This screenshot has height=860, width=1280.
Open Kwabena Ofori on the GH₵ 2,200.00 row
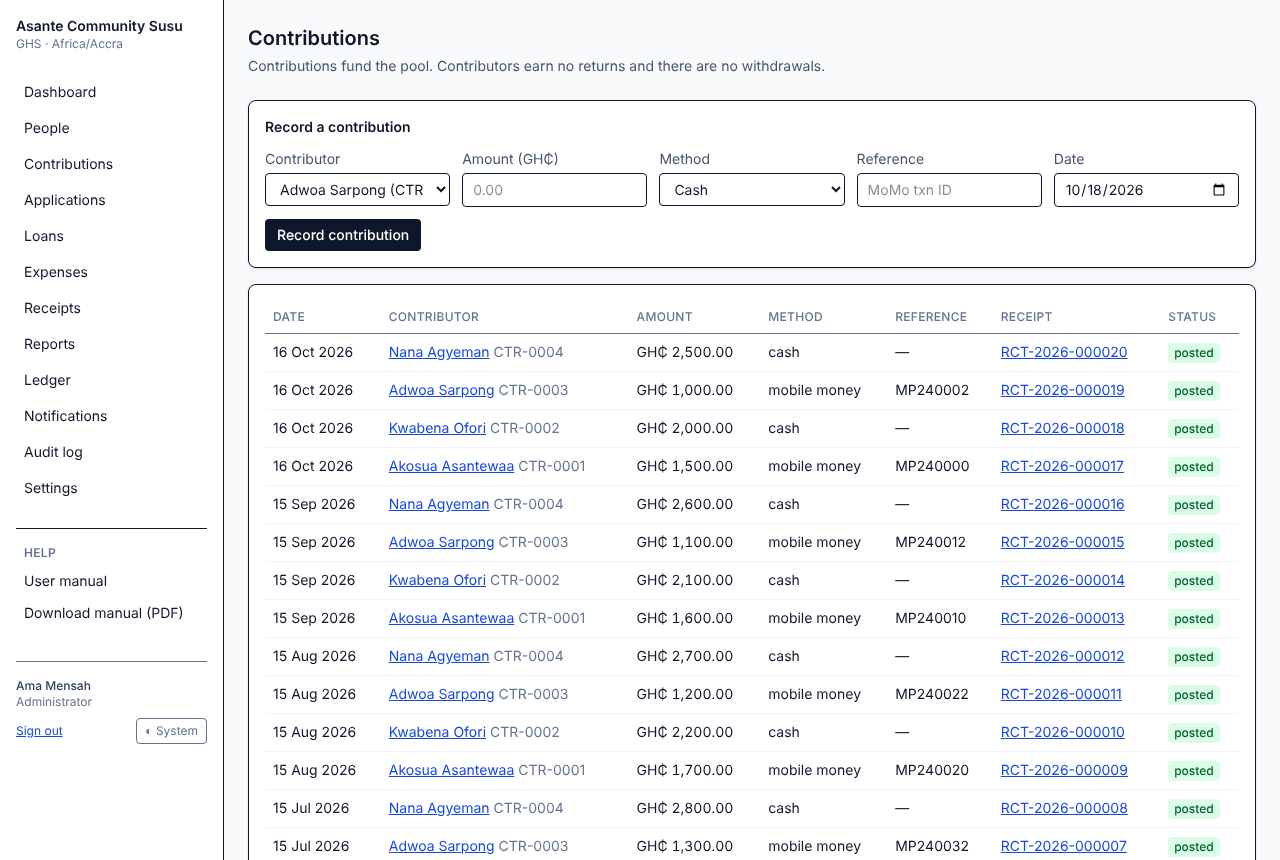pyautogui.click(x=437, y=732)
